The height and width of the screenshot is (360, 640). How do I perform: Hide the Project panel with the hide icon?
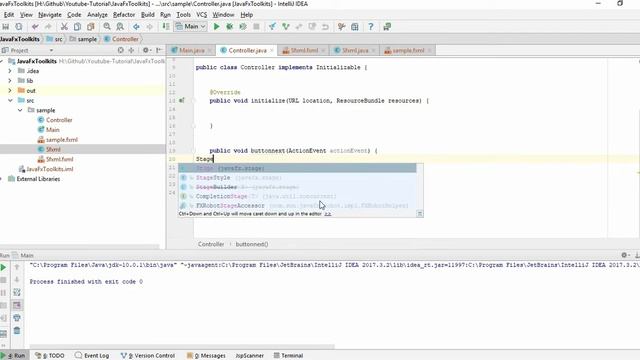click(x=159, y=50)
